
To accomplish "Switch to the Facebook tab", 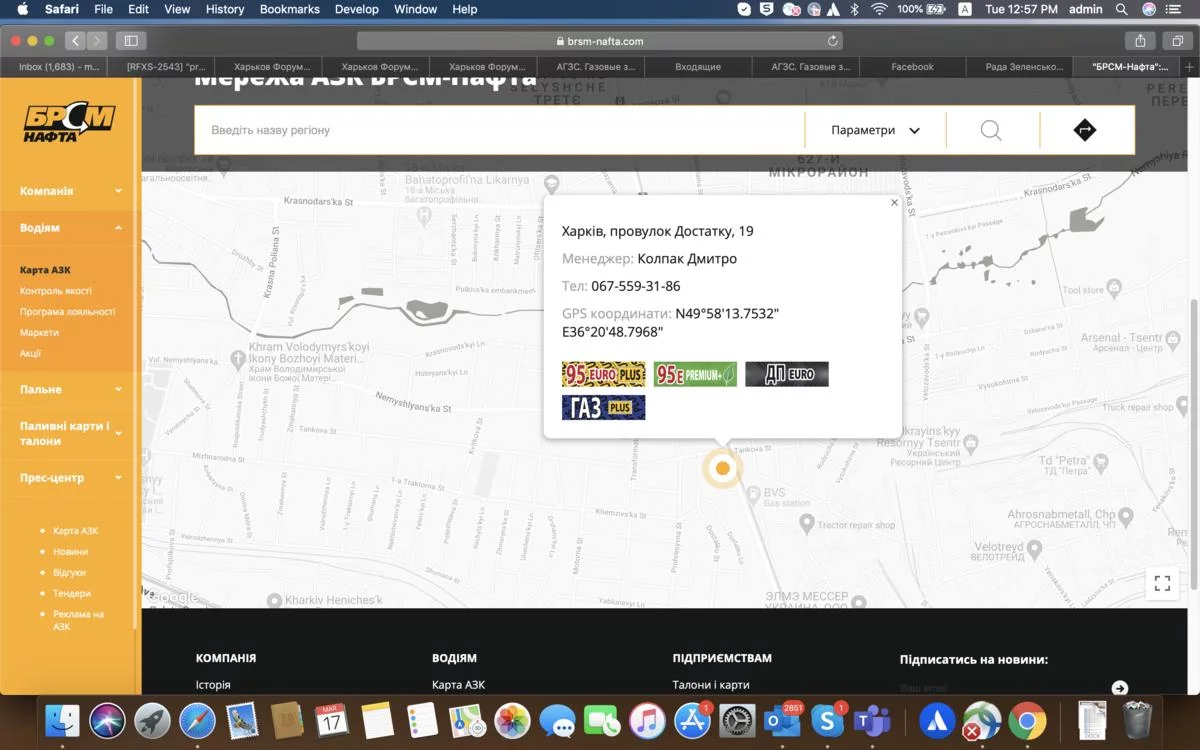I will (913, 67).
